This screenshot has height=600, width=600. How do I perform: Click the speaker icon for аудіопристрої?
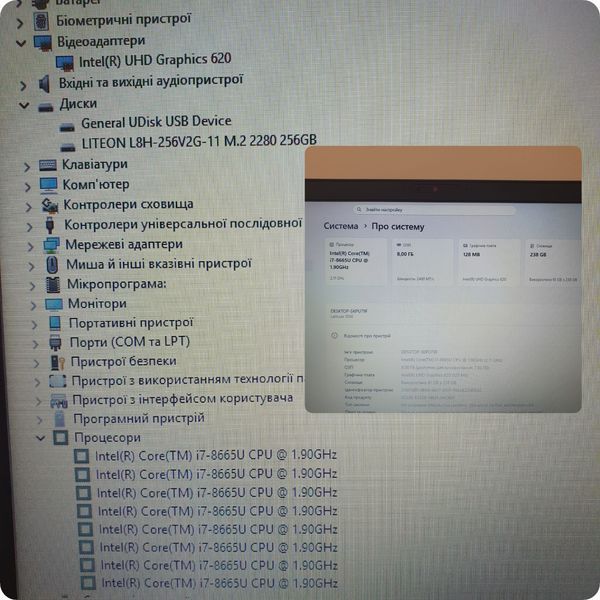click(44, 84)
